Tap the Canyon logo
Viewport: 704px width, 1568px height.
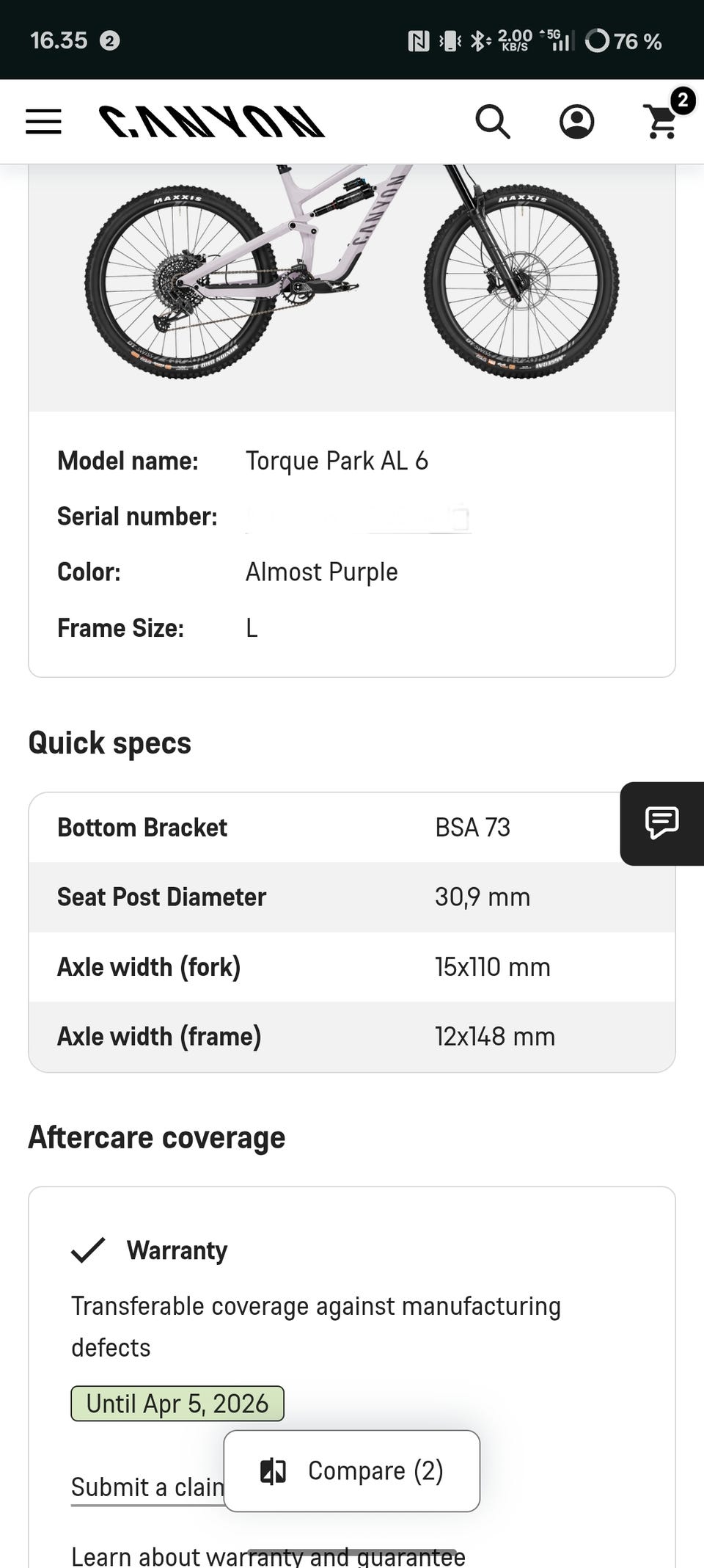[212, 122]
